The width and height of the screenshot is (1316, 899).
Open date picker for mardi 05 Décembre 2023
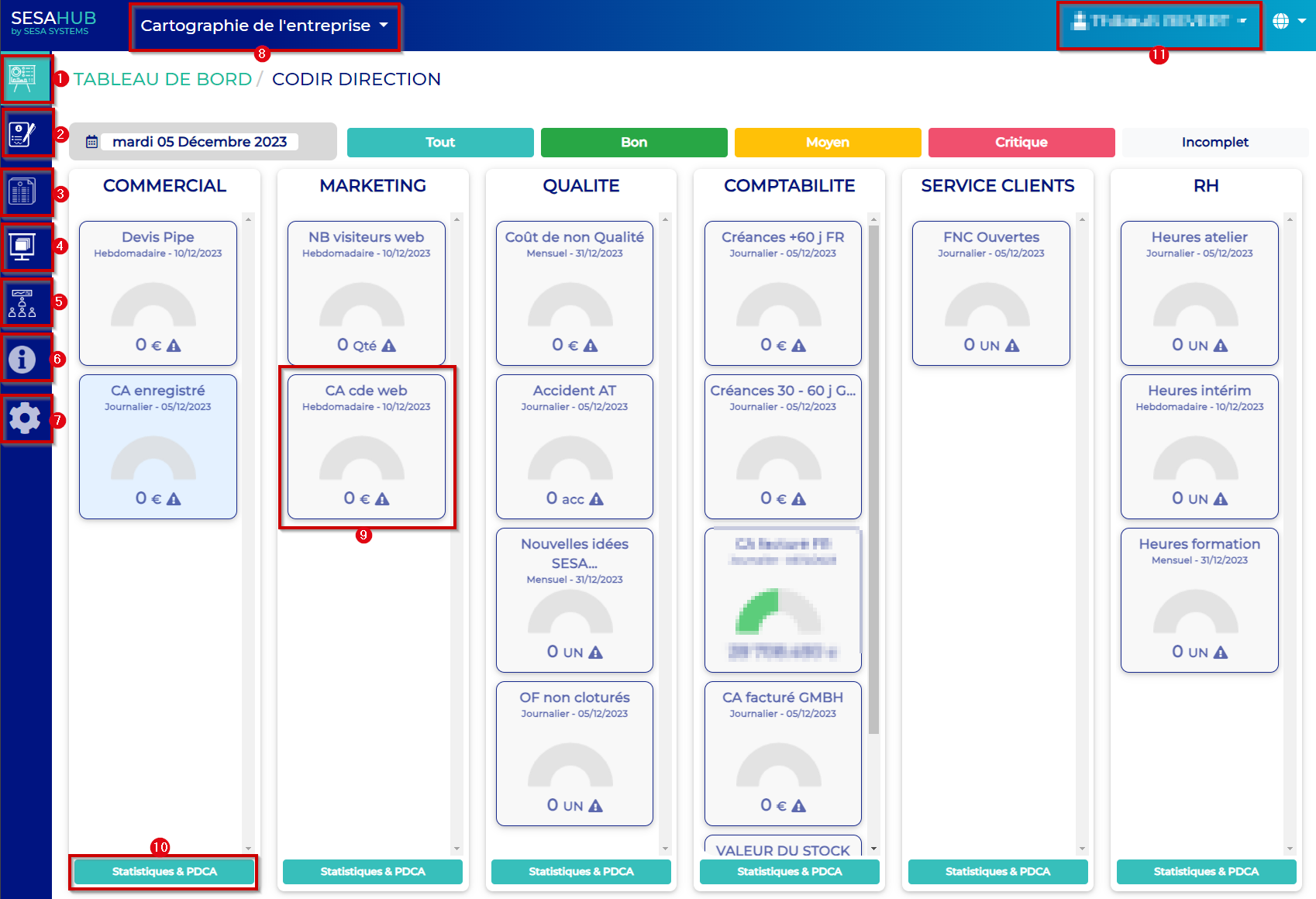click(x=199, y=142)
